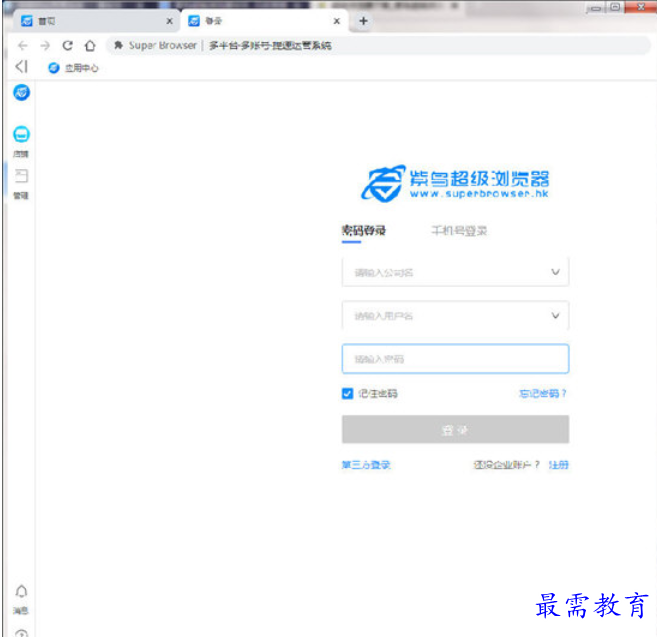Click the 紫鸟超级浏览器 logo banner

pyautogui.click(x=455, y=184)
